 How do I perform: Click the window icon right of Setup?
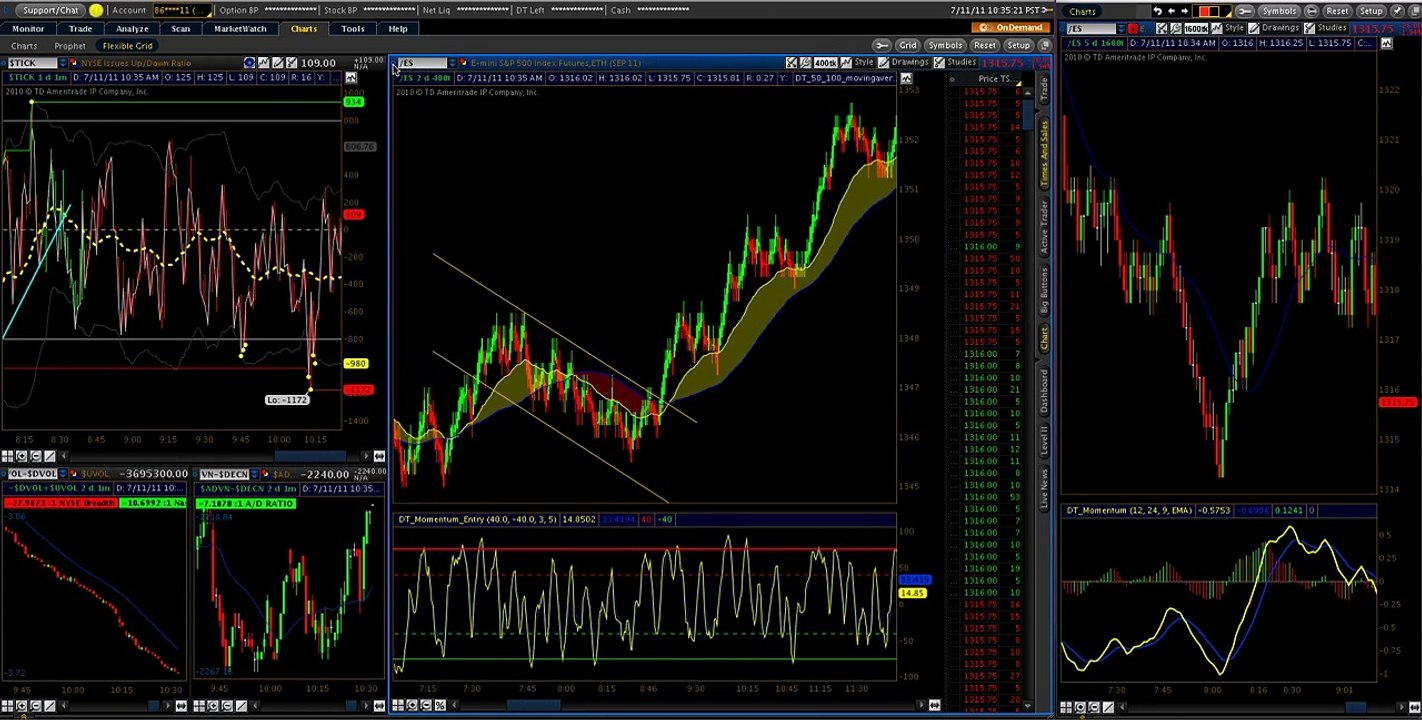(1044, 45)
